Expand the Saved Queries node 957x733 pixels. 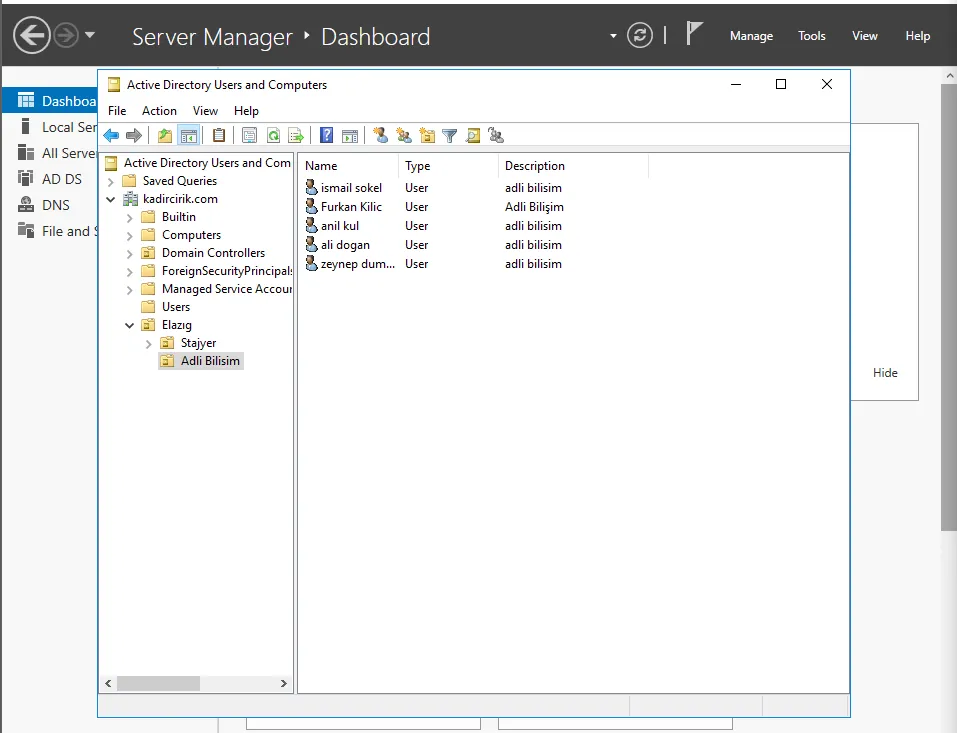coord(110,181)
